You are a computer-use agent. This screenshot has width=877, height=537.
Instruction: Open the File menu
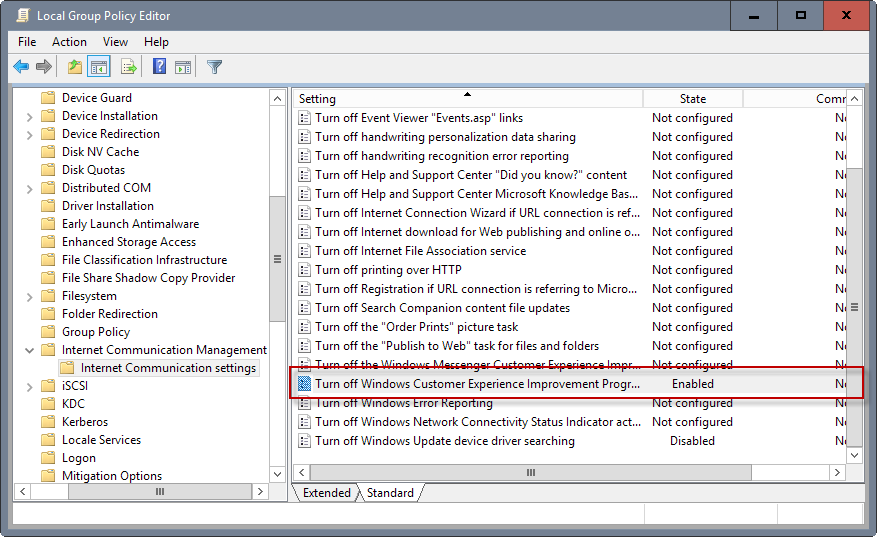[27, 42]
